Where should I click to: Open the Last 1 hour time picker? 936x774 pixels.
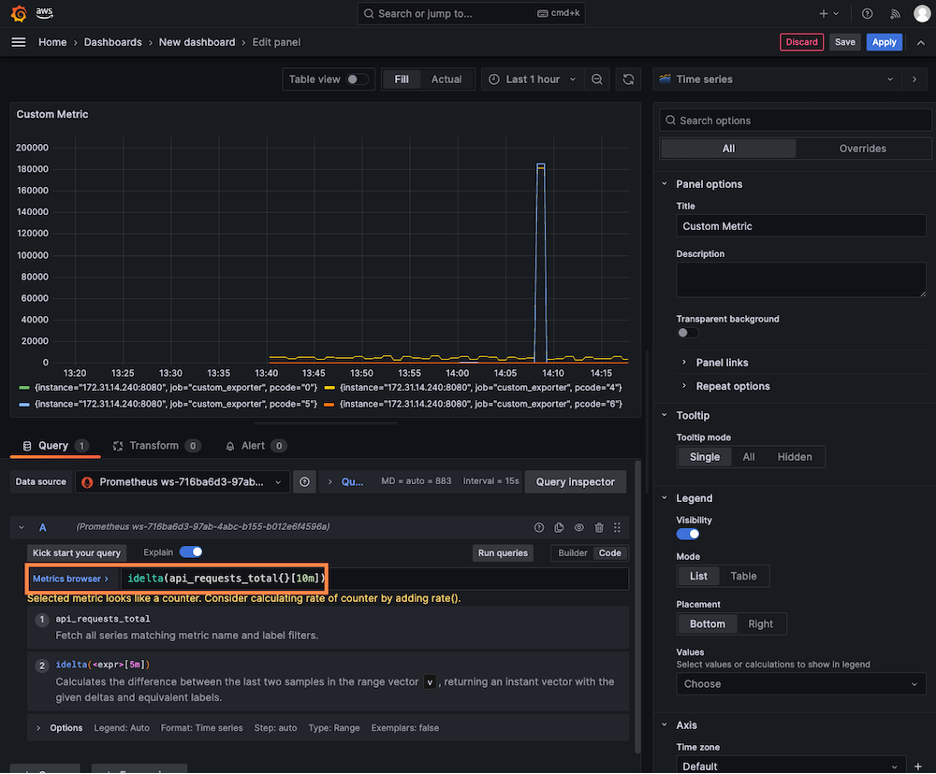532,79
